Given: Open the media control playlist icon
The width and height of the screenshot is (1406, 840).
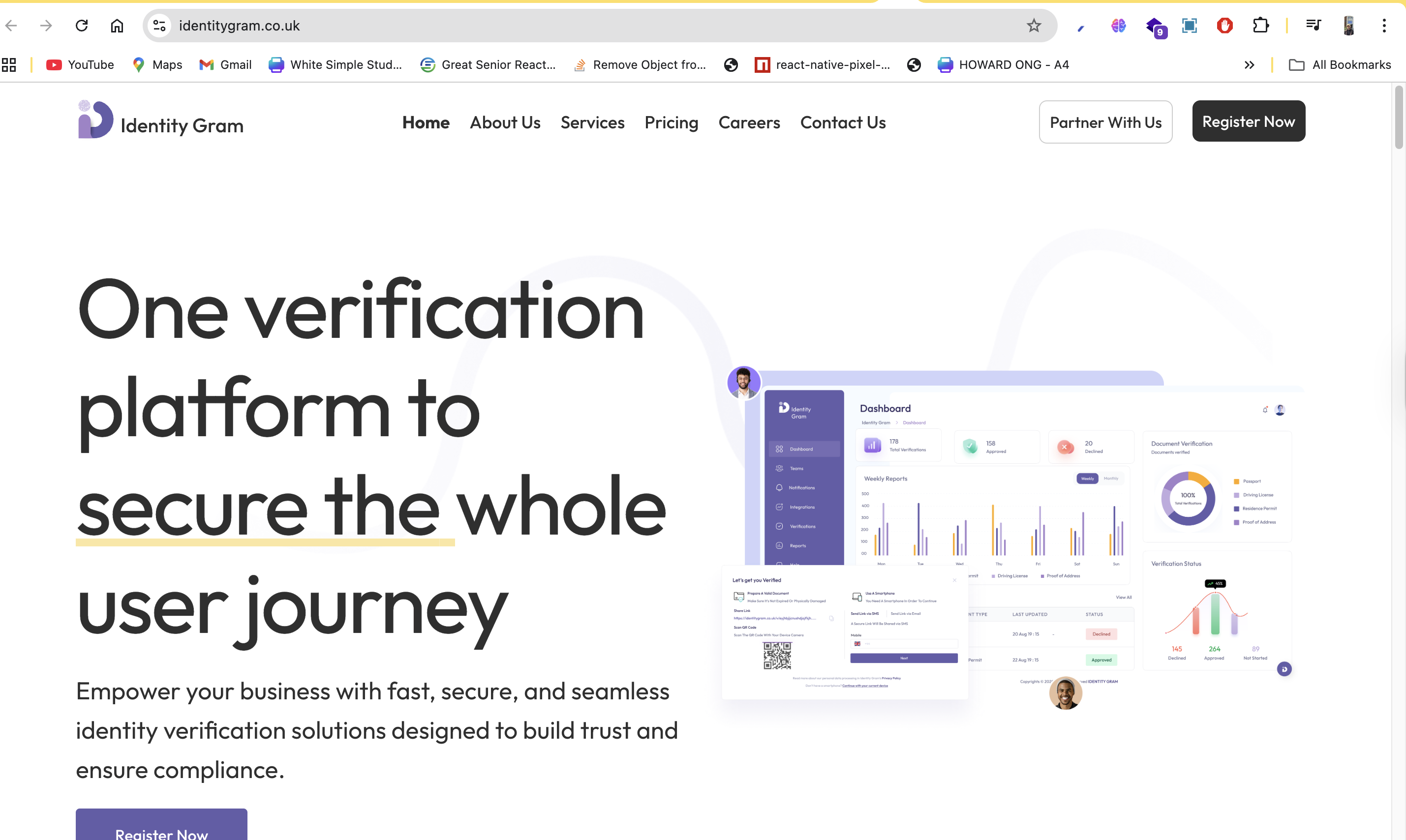Looking at the screenshot, I should [x=1313, y=26].
